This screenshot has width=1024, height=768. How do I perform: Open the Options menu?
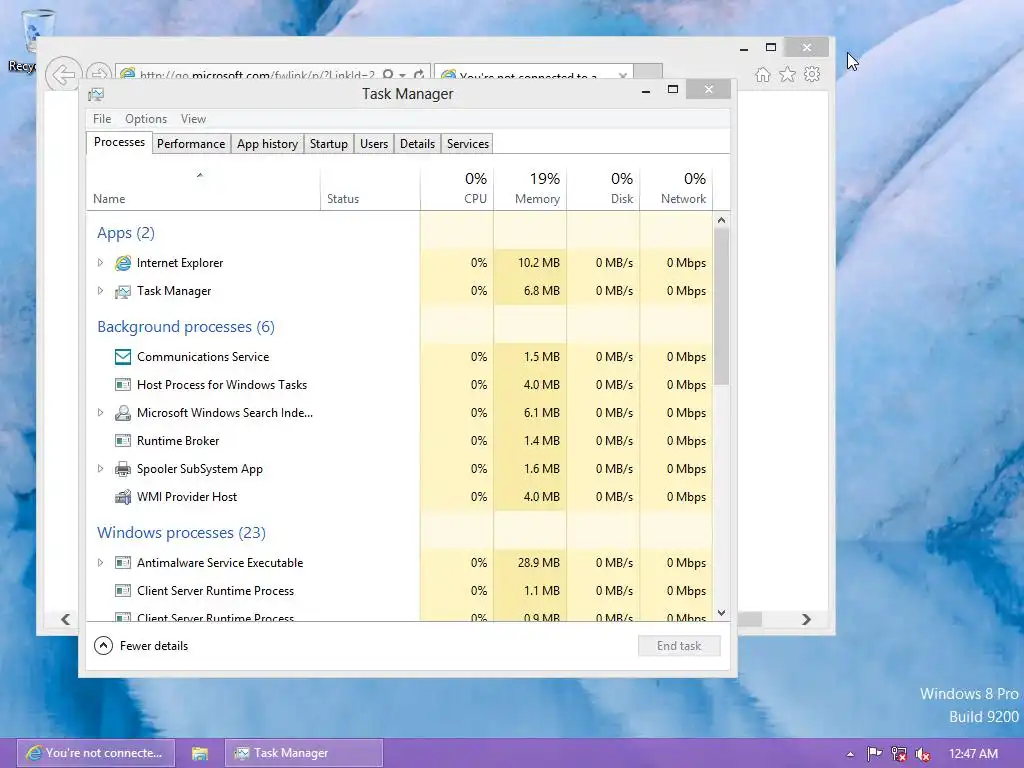[146, 119]
